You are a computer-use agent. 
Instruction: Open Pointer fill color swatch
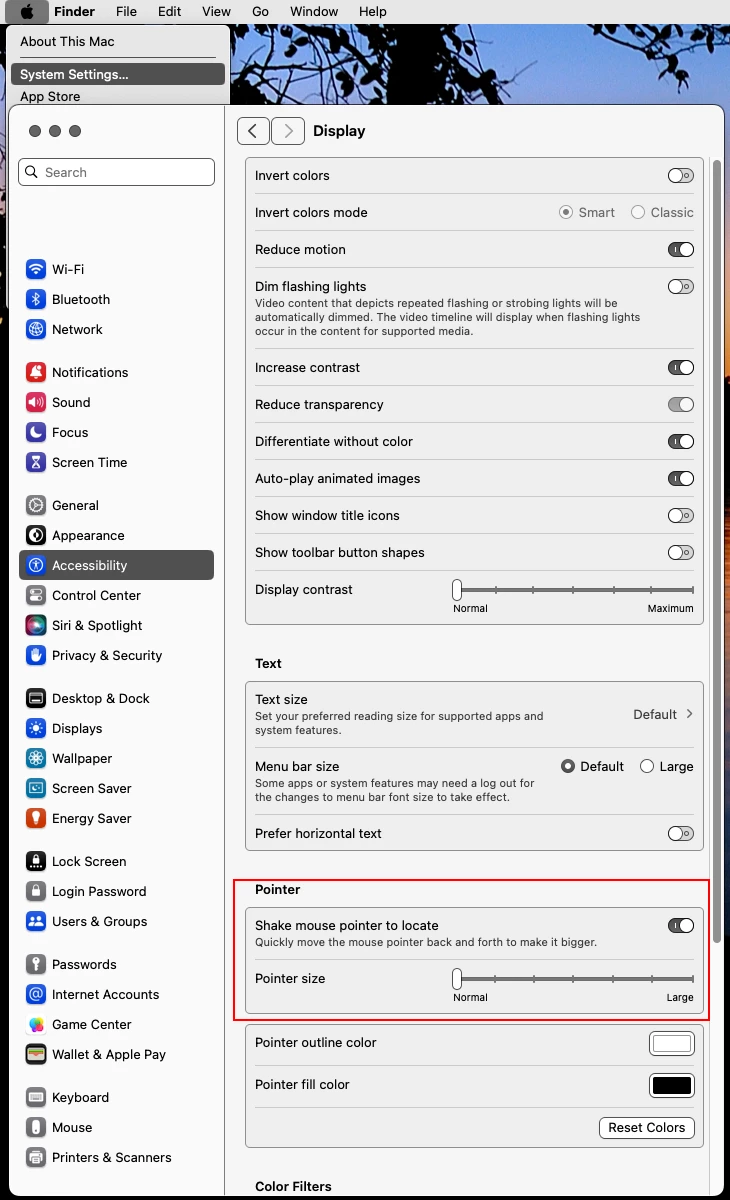coord(672,1085)
